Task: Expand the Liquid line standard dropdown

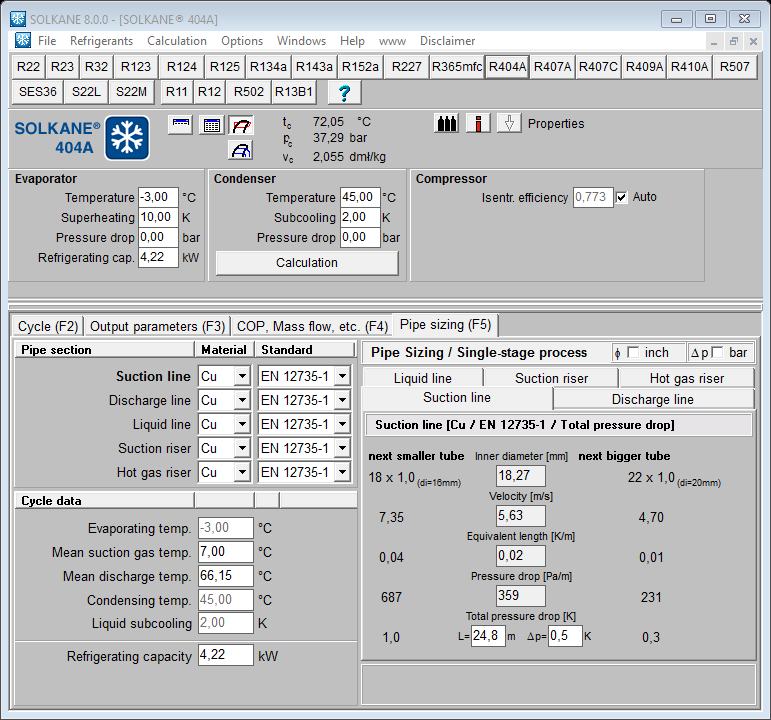Action: tap(342, 424)
